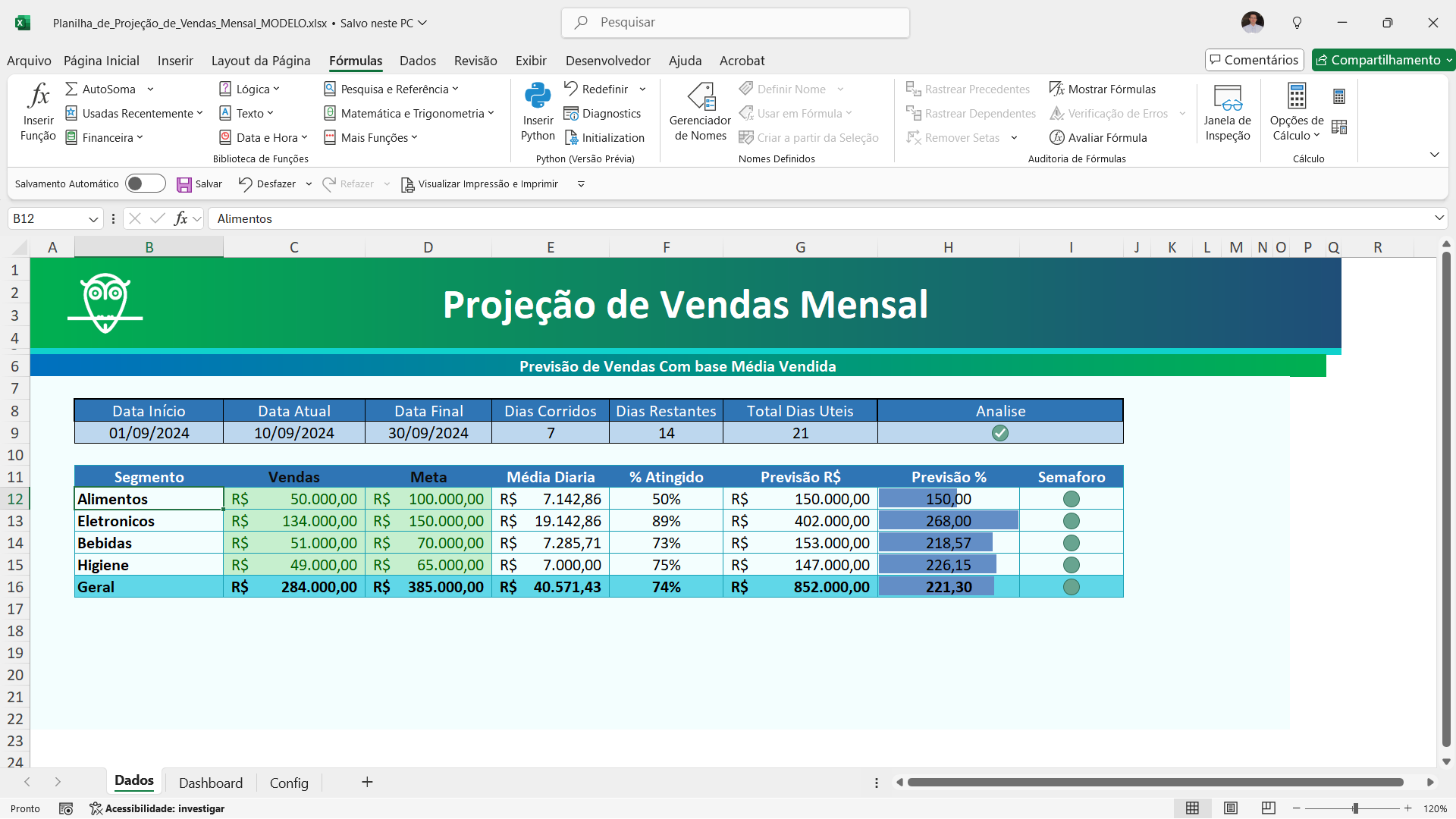The height and width of the screenshot is (819, 1456).
Task: Switch to Página Inicial tab
Action: tap(101, 61)
